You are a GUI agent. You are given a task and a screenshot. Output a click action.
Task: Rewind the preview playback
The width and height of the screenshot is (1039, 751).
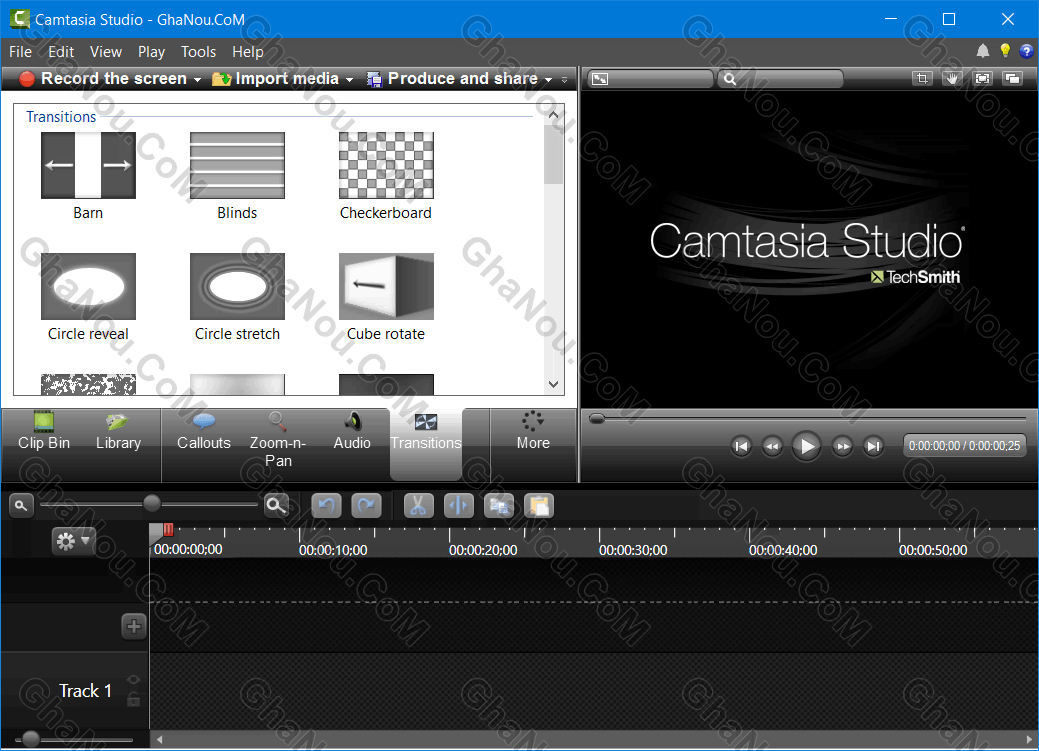point(772,446)
